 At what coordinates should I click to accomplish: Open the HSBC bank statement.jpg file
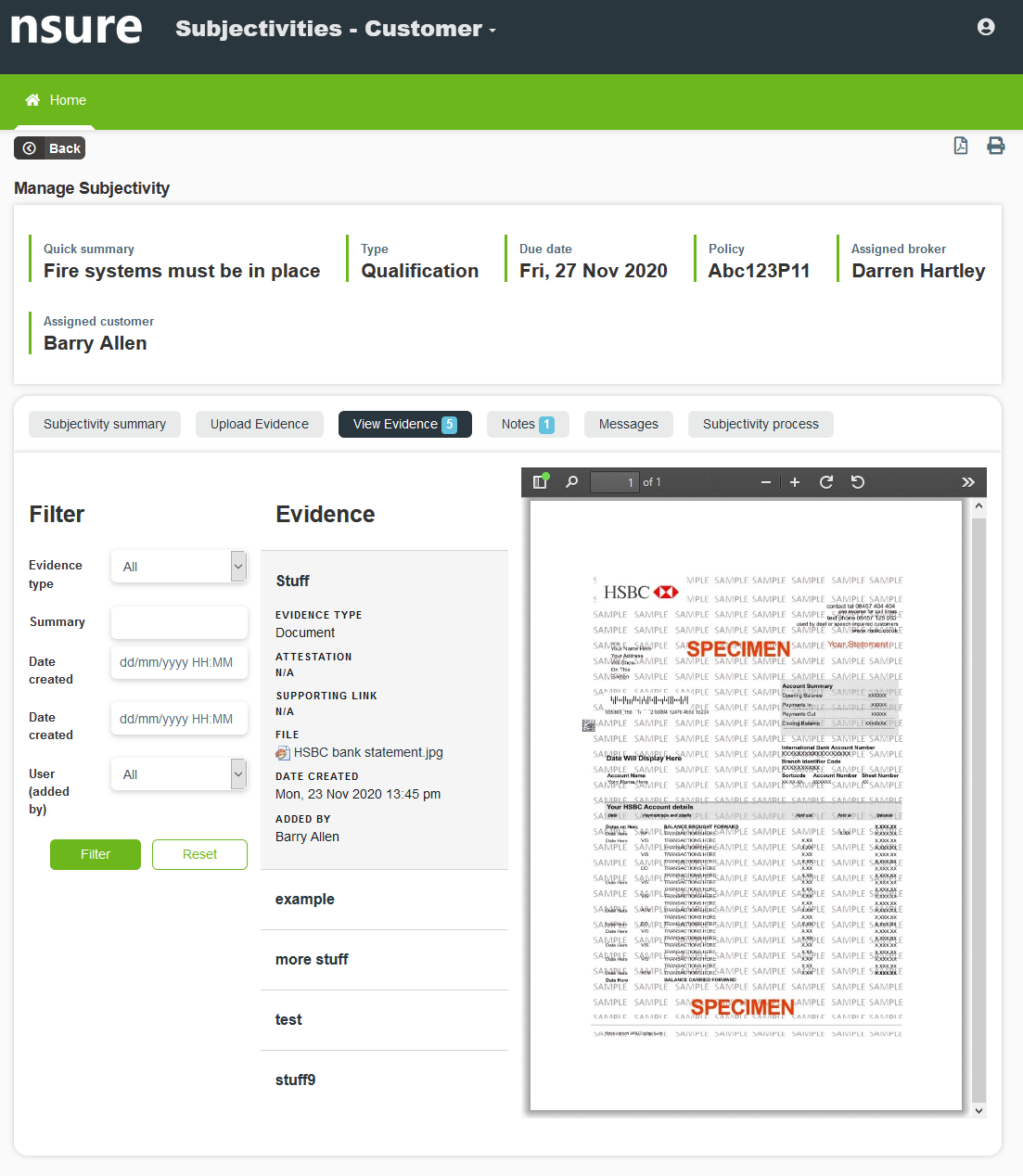pyautogui.click(x=367, y=752)
